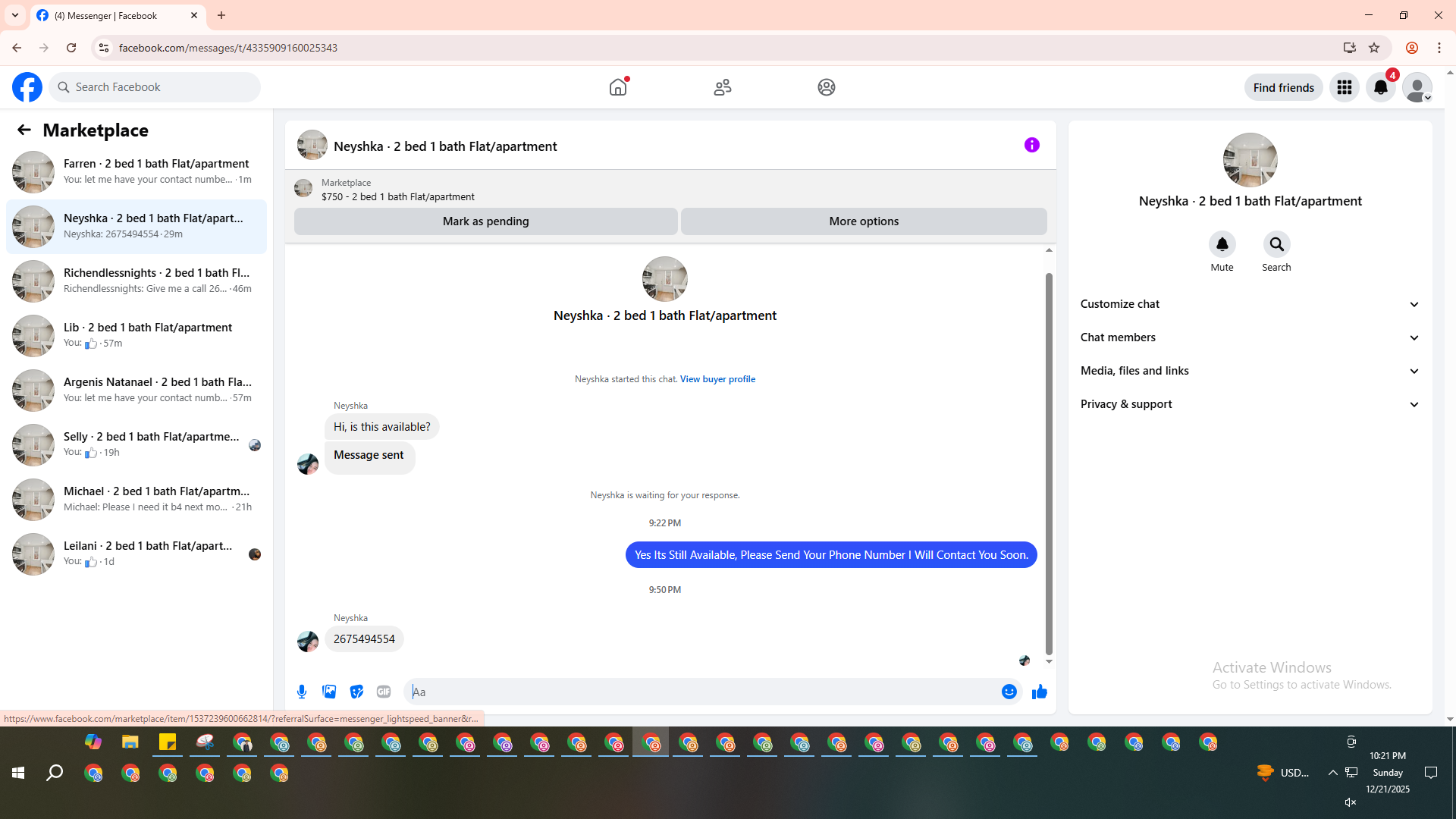Image resolution: width=1456 pixels, height=819 pixels.
Task: Open View buyer profile link
Action: pyautogui.click(x=717, y=379)
